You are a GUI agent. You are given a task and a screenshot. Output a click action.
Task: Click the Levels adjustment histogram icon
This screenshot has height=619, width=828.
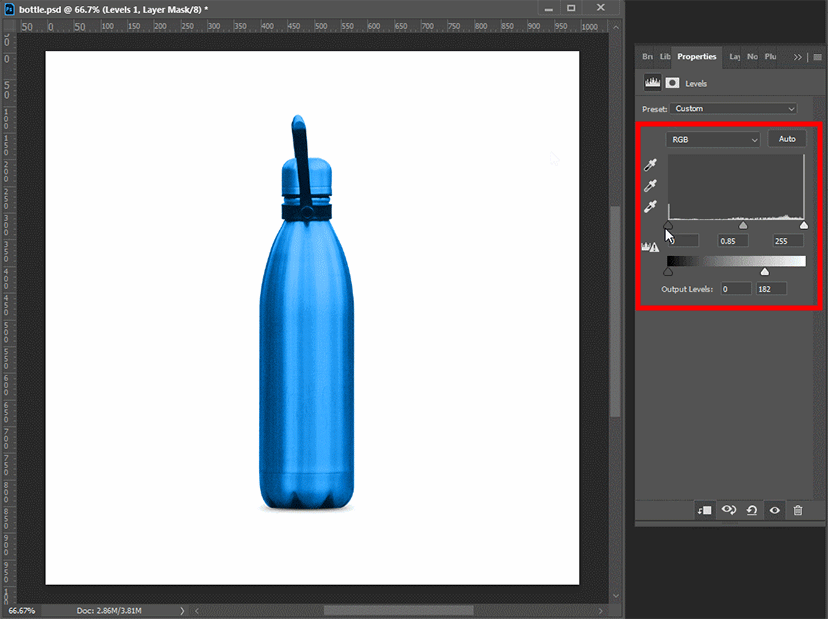[652, 83]
